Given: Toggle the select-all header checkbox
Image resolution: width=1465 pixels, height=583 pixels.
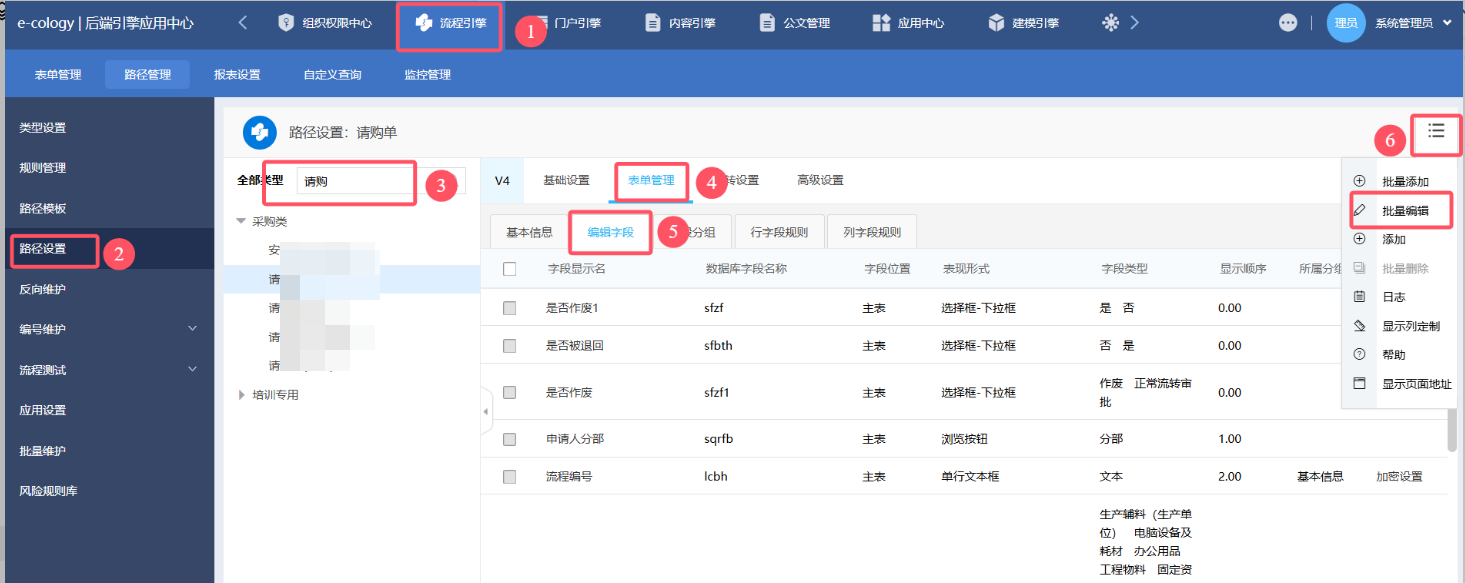Looking at the screenshot, I should coord(510,269).
